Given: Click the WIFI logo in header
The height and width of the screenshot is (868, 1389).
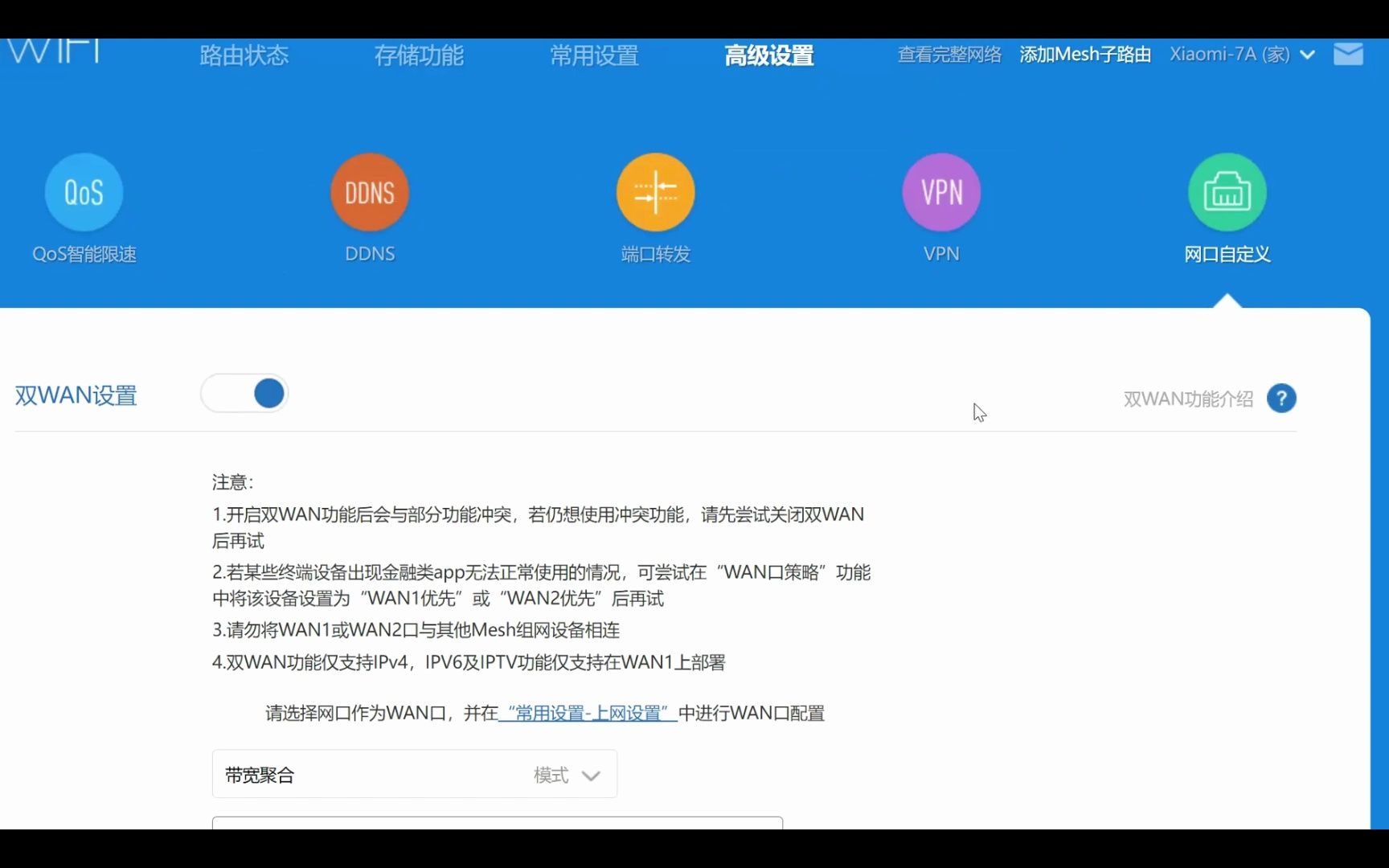Looking at the screenshot, I should point(53,48).
